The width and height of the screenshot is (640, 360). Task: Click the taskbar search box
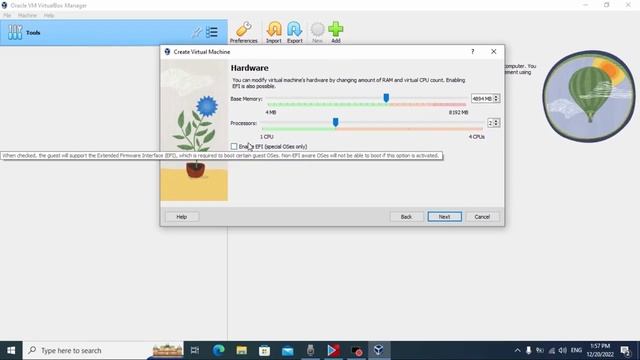(x=103, y=350)
